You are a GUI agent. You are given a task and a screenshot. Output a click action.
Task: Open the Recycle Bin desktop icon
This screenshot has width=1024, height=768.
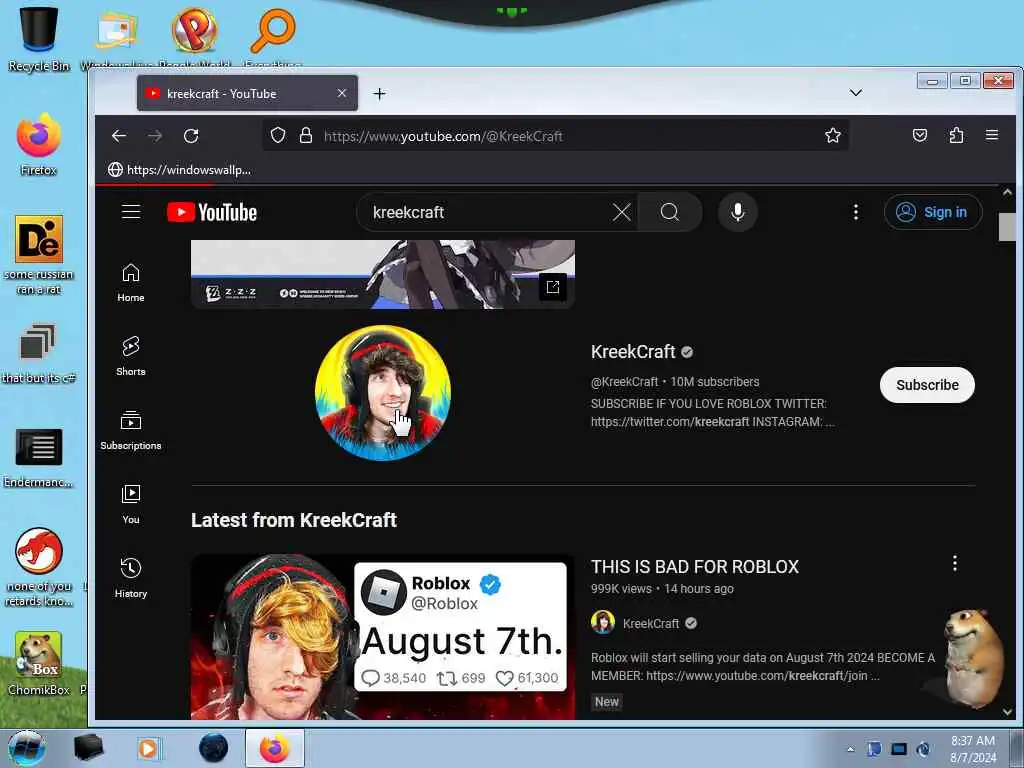pos(39,38)
